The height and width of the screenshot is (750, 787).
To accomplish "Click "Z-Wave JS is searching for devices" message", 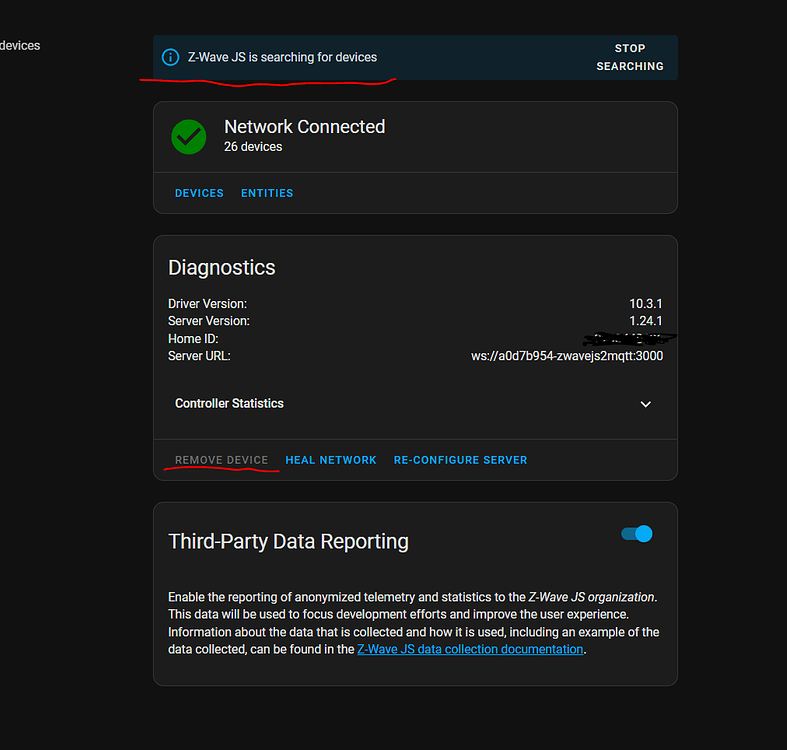I will pyautogui.click(x=282, y=57).
